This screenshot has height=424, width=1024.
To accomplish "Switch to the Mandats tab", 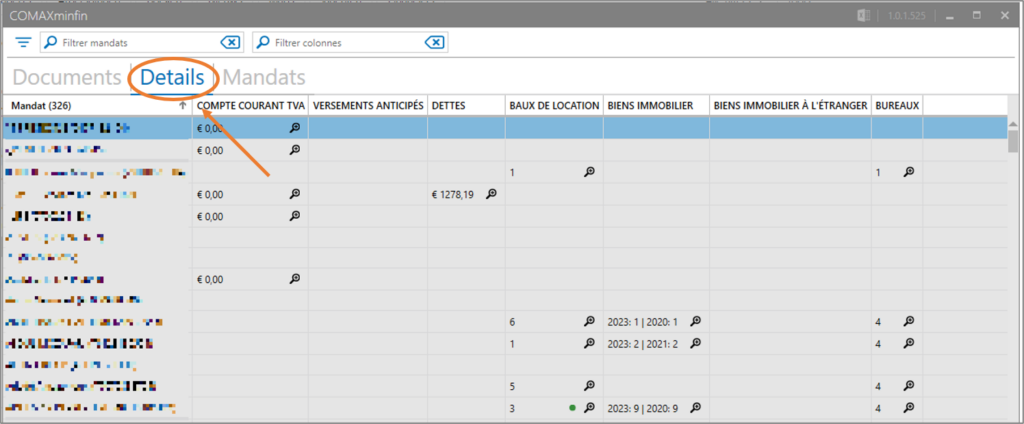I will click(264, 78).
